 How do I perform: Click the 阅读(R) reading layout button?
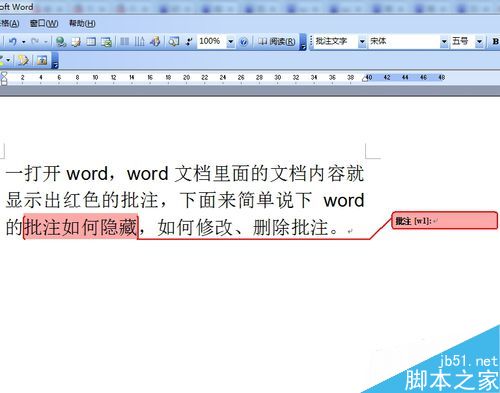(277, 42)
